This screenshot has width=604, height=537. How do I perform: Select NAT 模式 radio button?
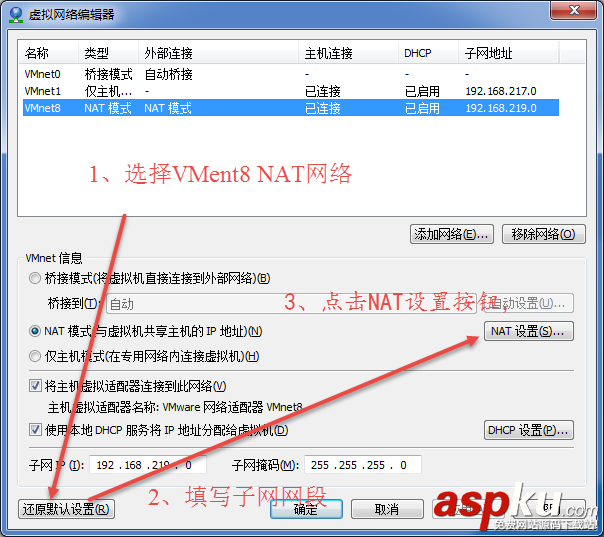pos(35,331)
